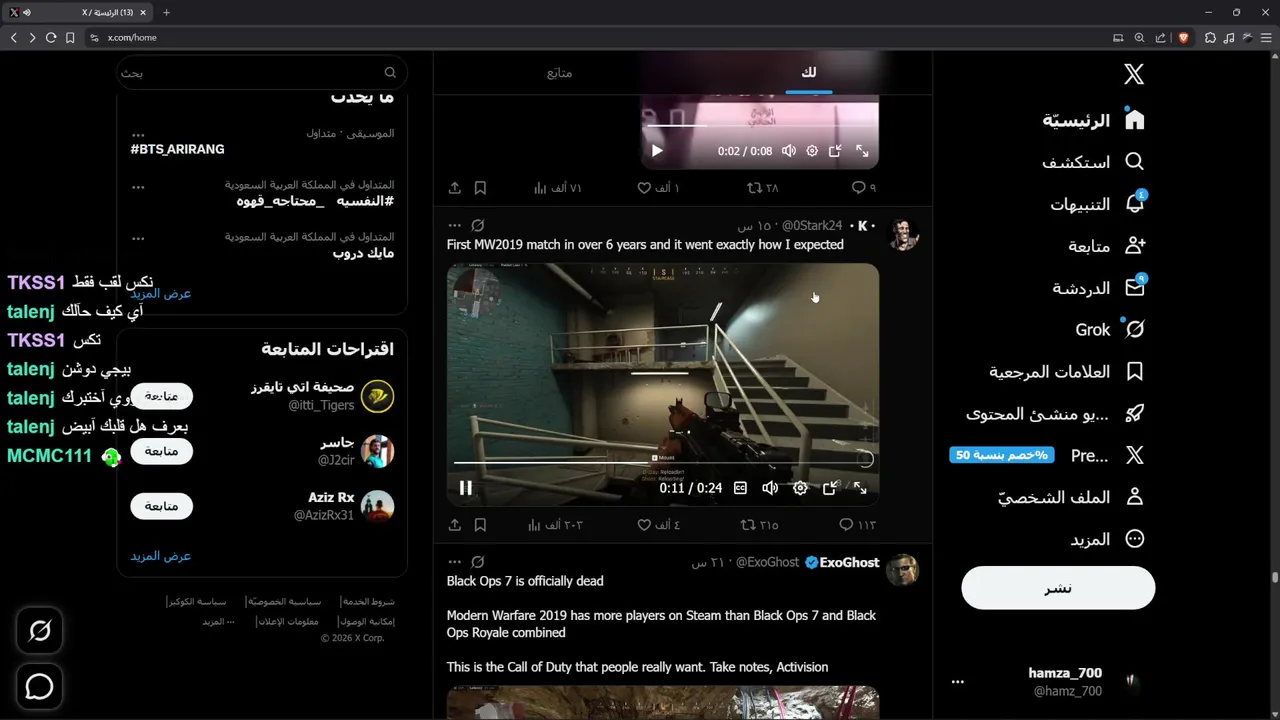Screen dimensions: 1280x720
Task: Open settings gear on top video
Action: point(812,151)
